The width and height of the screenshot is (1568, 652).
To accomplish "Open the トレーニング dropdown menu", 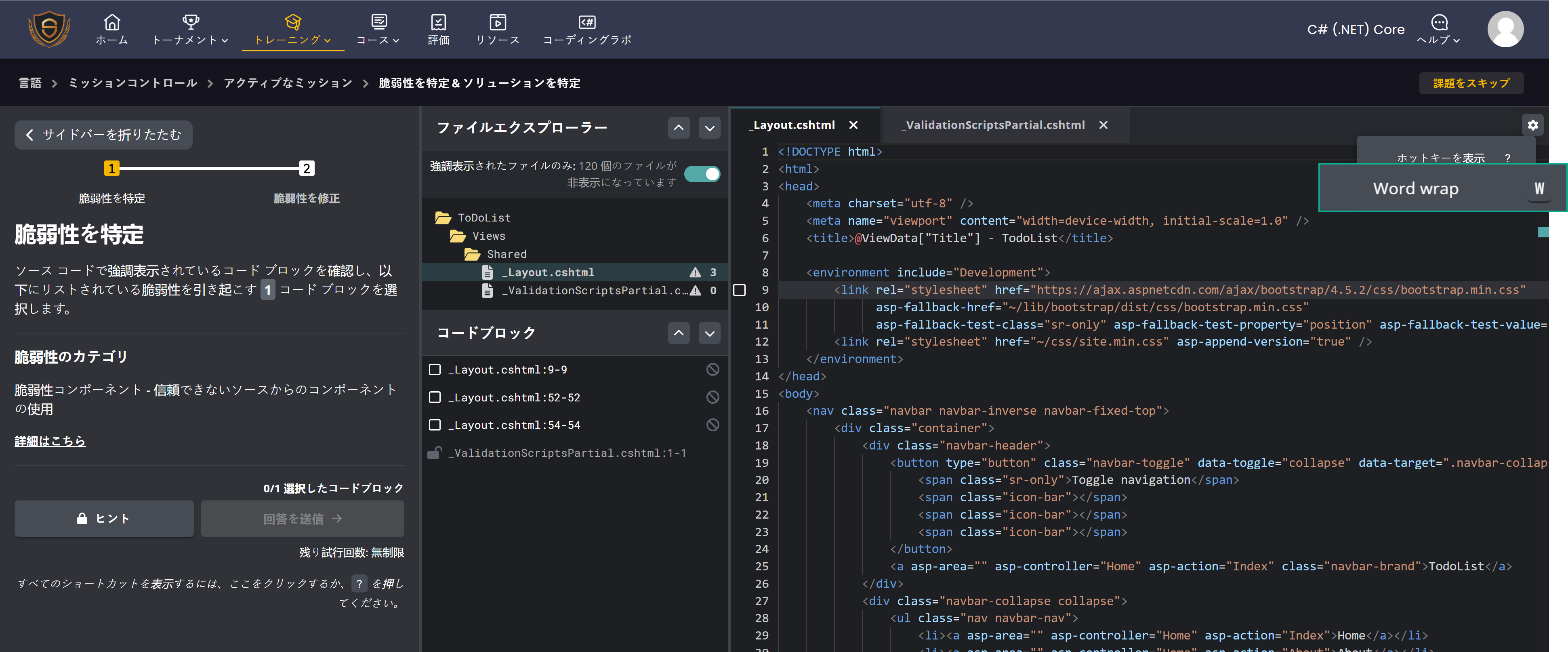I will (293, 40).
